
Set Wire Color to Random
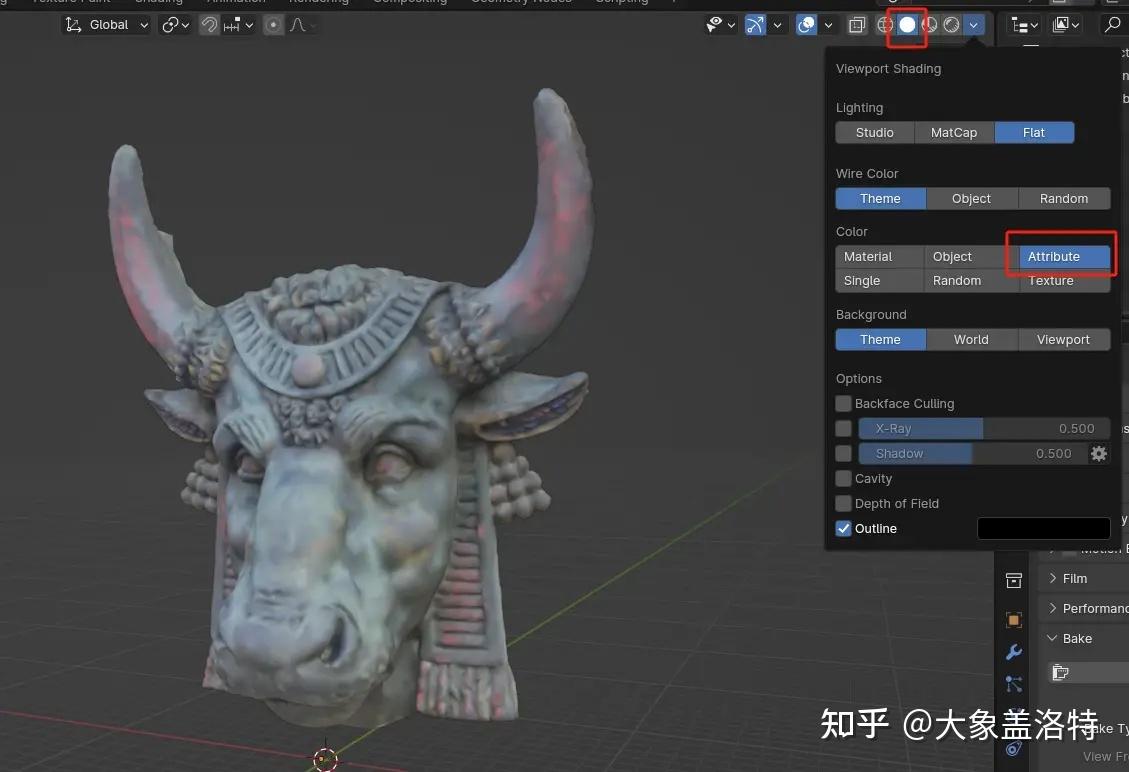click(x=1064, y=199)
